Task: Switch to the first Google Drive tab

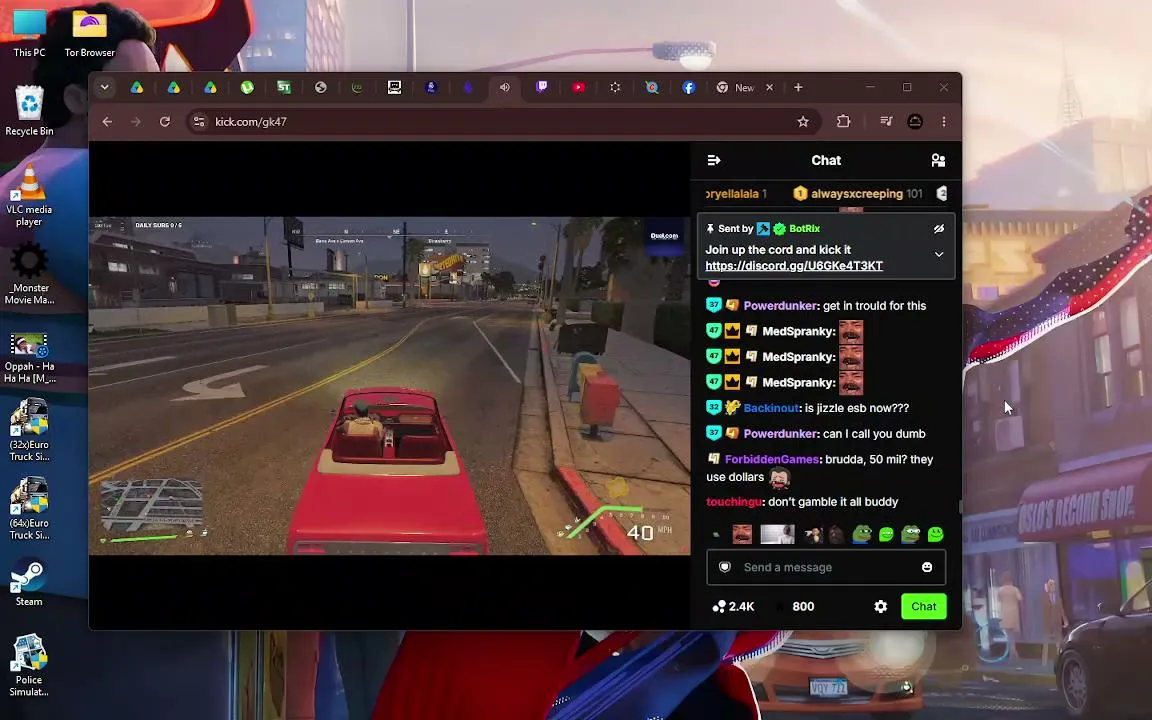Action: coord(137,87)
